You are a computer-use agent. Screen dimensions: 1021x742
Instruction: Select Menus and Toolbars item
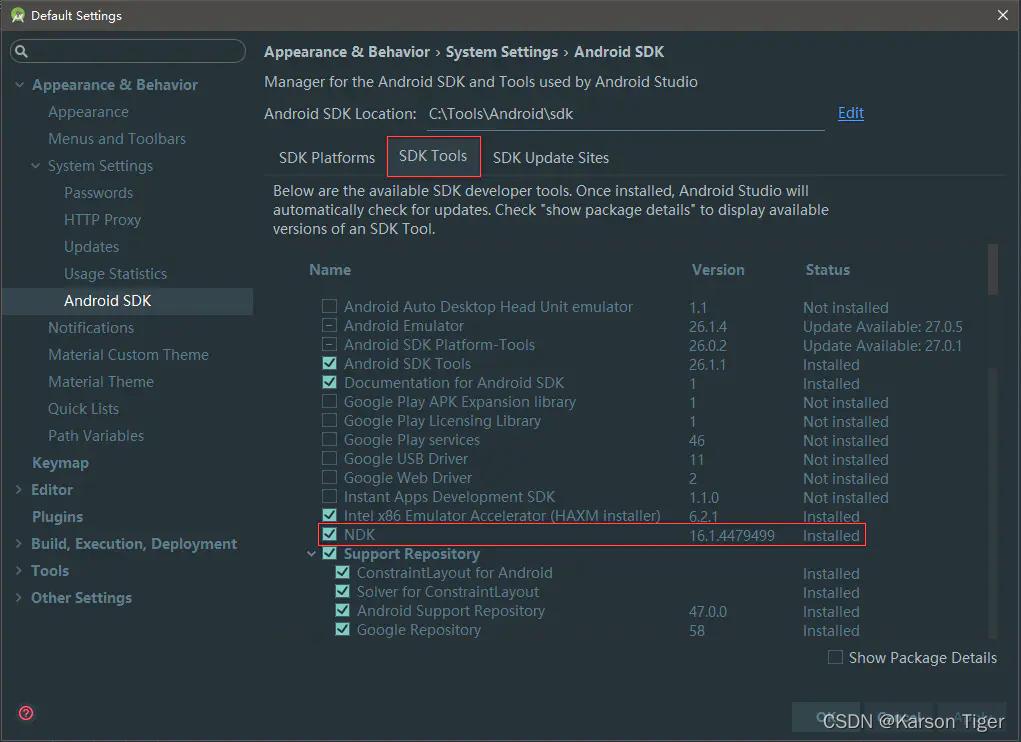[117, 139]
